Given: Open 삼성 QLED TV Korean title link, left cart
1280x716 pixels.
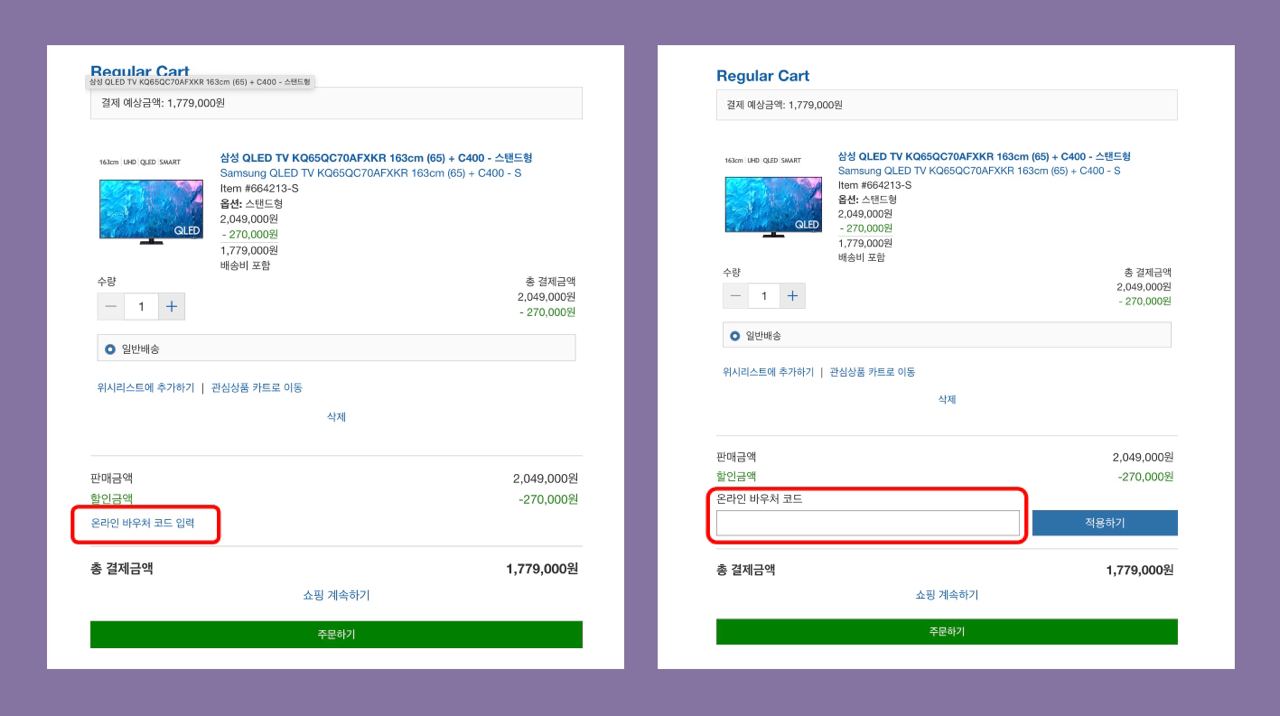Looking at the screenshot, I should tap(376, 158).
